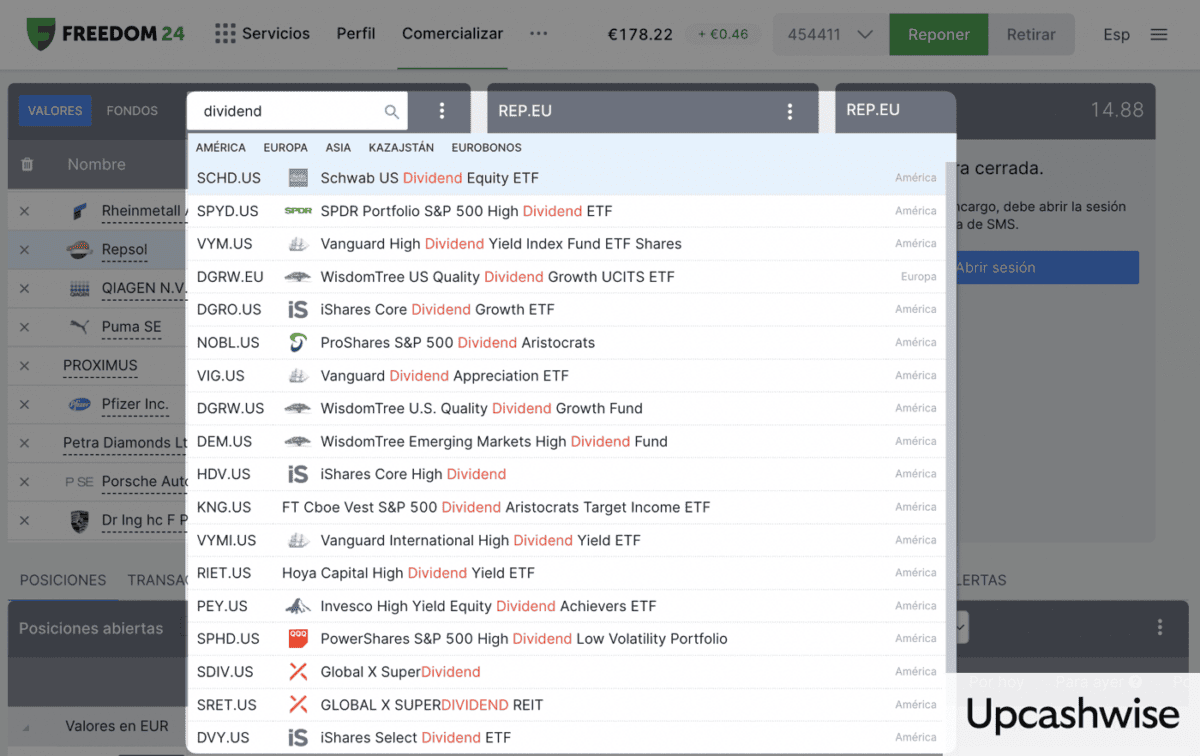The width and height of the screenshot is (1200, 756).
Task: Select the Comercializar tab
Action: point(452,33)
